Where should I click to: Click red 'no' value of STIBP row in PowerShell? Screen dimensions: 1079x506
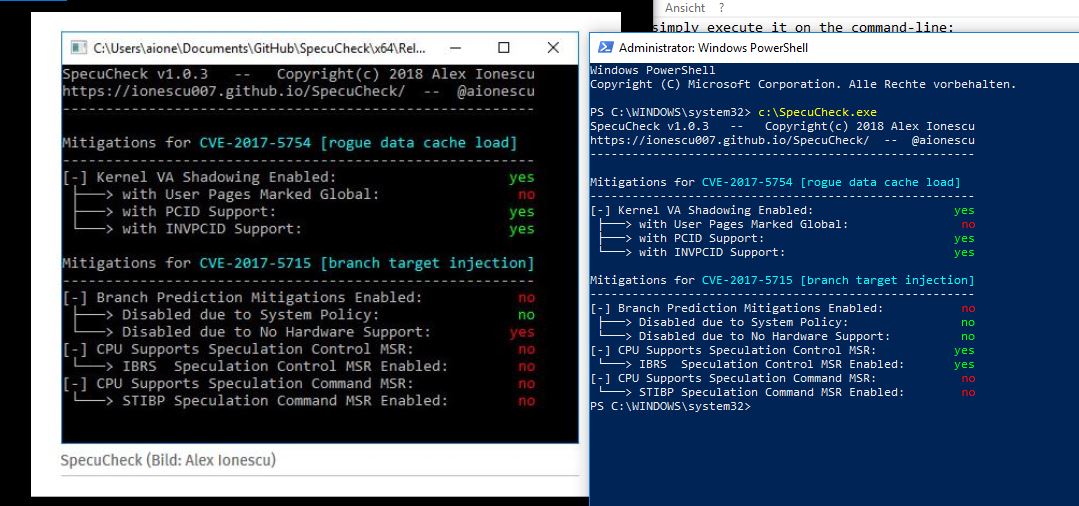click(x=968, y=392)
